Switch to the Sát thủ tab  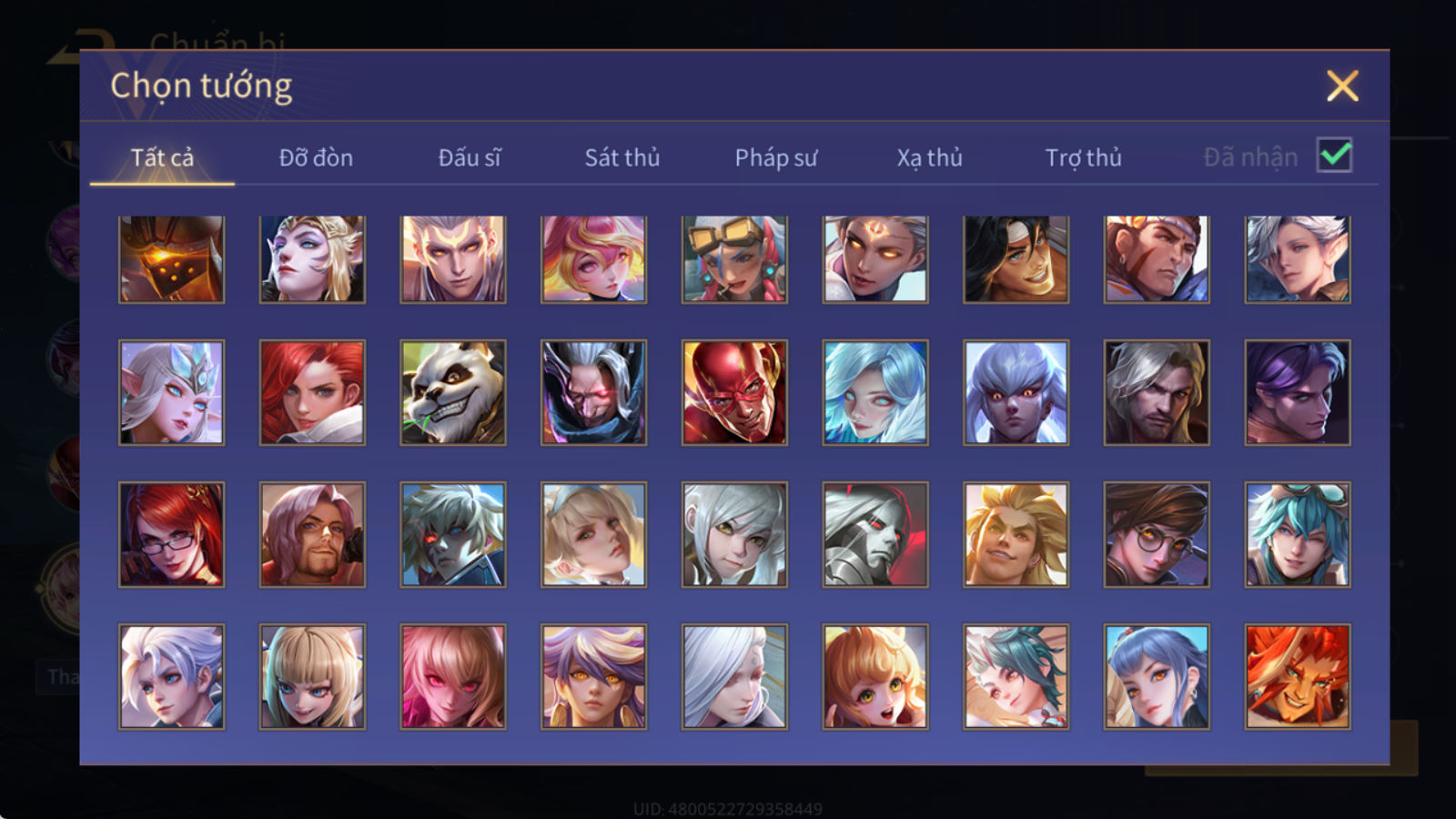622,157
